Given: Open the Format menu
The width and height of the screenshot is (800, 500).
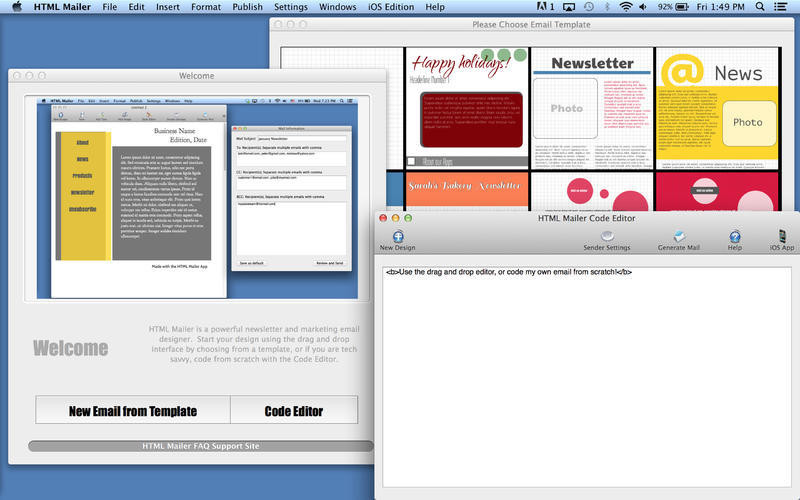Looking at the screenshot, I should [x=206, y=7].
